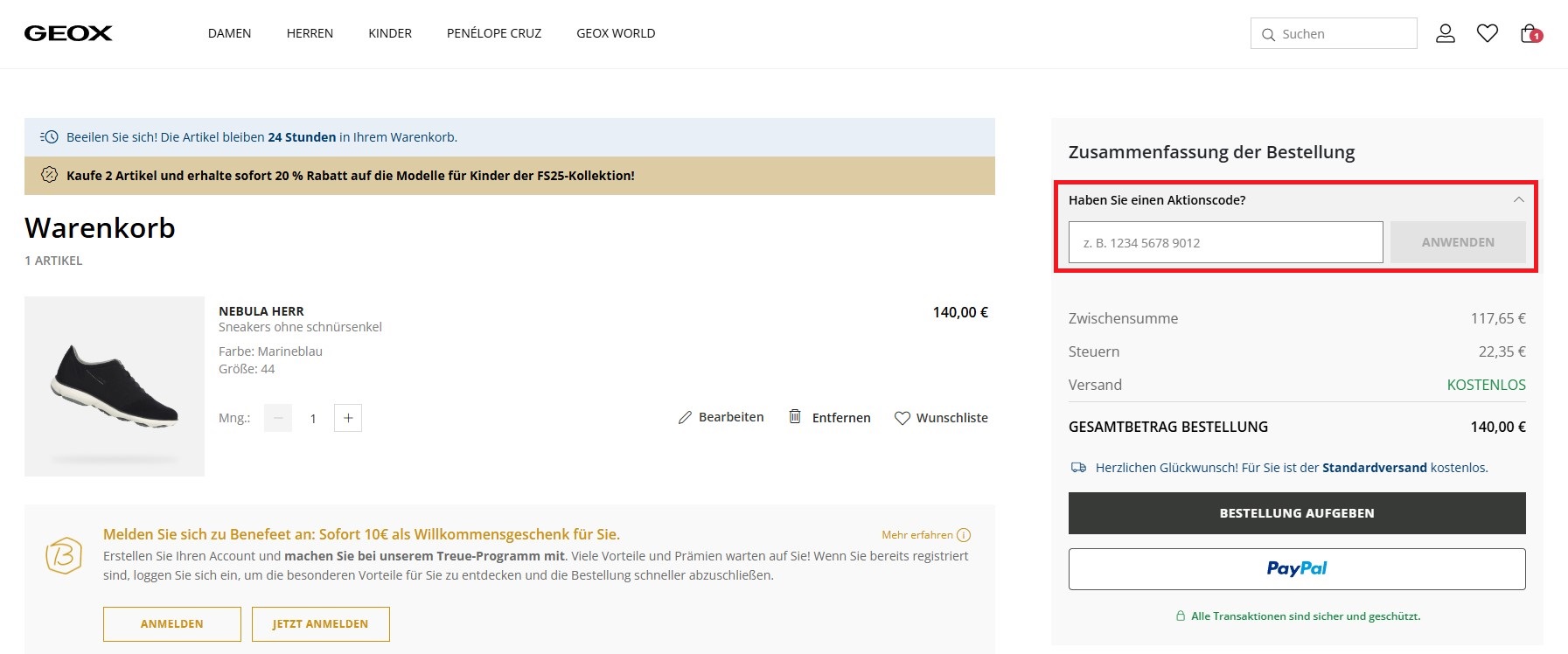Image resolution: width=1568 pixels, height=654 pixels.
Task: Click the Bearbeiten link
Action: 731,417
